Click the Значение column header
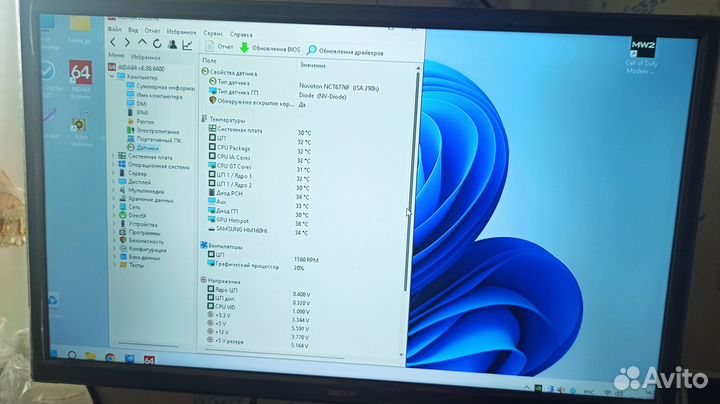 click(x=313, y=65)
